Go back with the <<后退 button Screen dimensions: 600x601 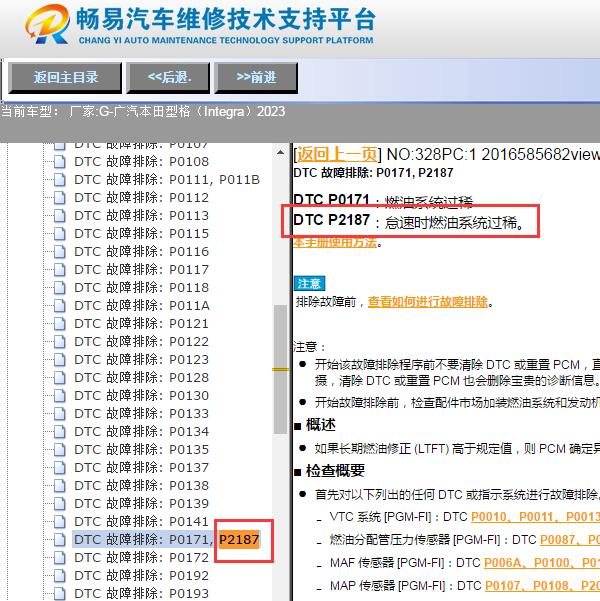click(x=168, y=78)
